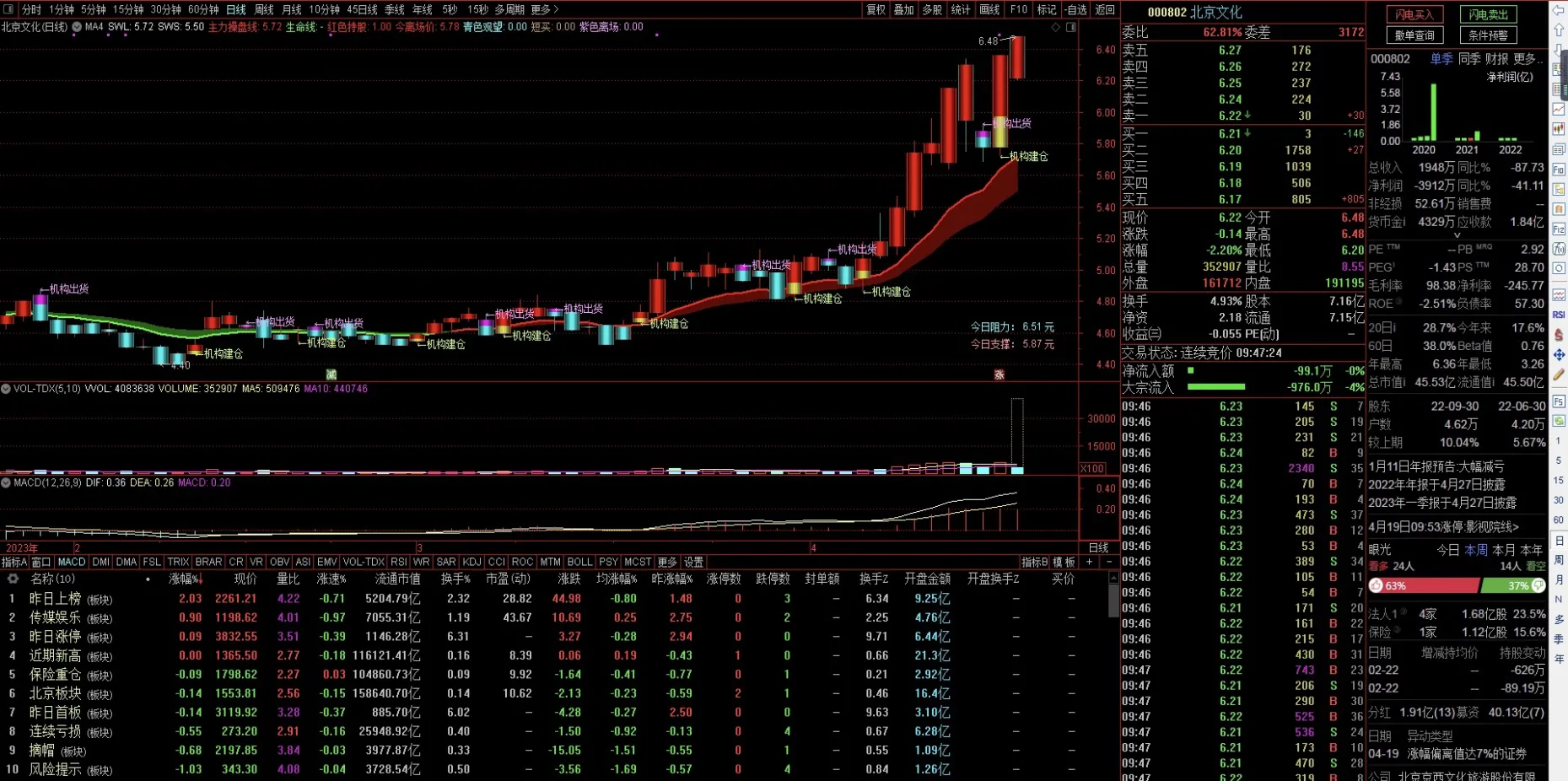Click the red dollar sign icon

click(x=1559, y=336)
